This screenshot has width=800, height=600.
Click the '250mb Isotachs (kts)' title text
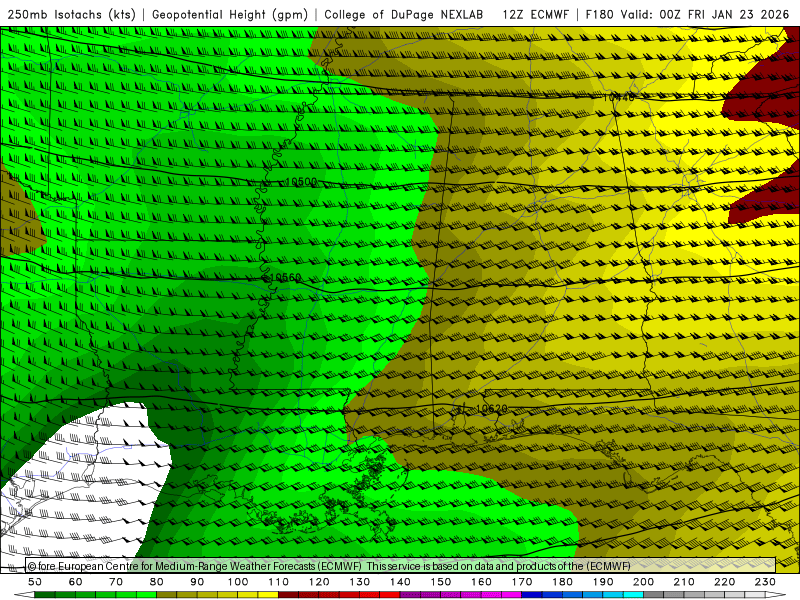[71, 14]
